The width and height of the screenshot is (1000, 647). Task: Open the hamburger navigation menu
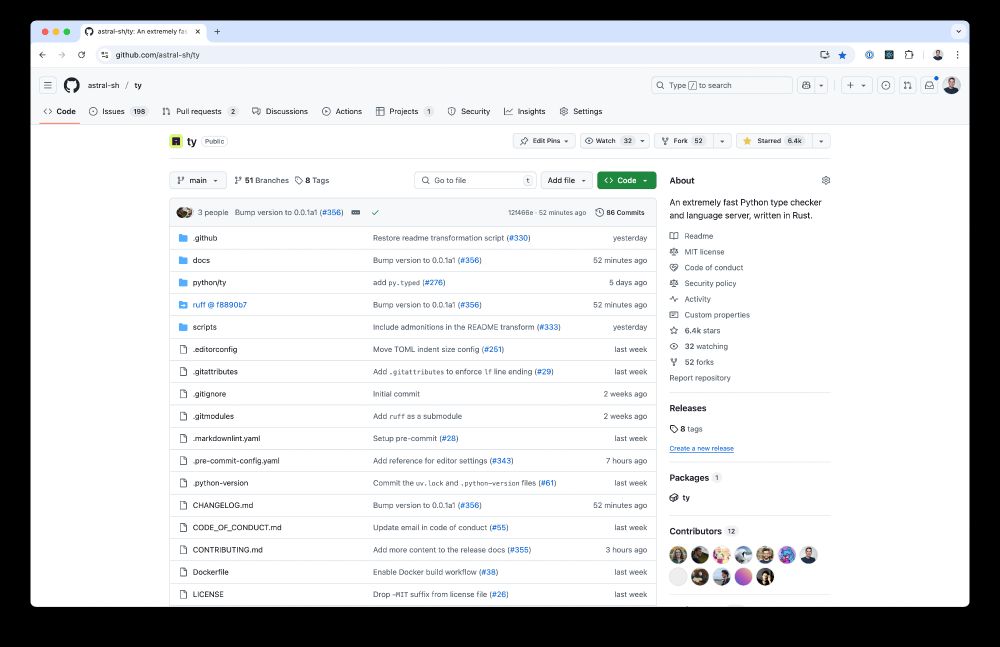tap(48, 85)
